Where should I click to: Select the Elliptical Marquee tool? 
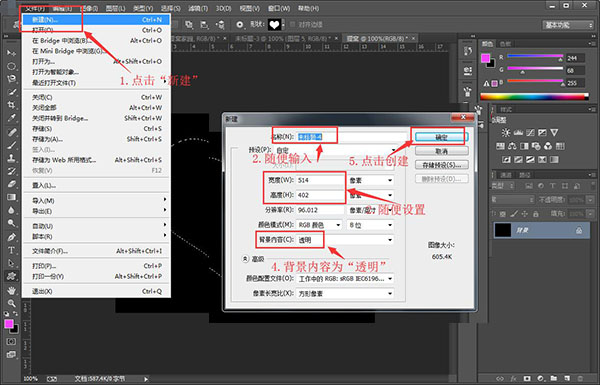11,66
